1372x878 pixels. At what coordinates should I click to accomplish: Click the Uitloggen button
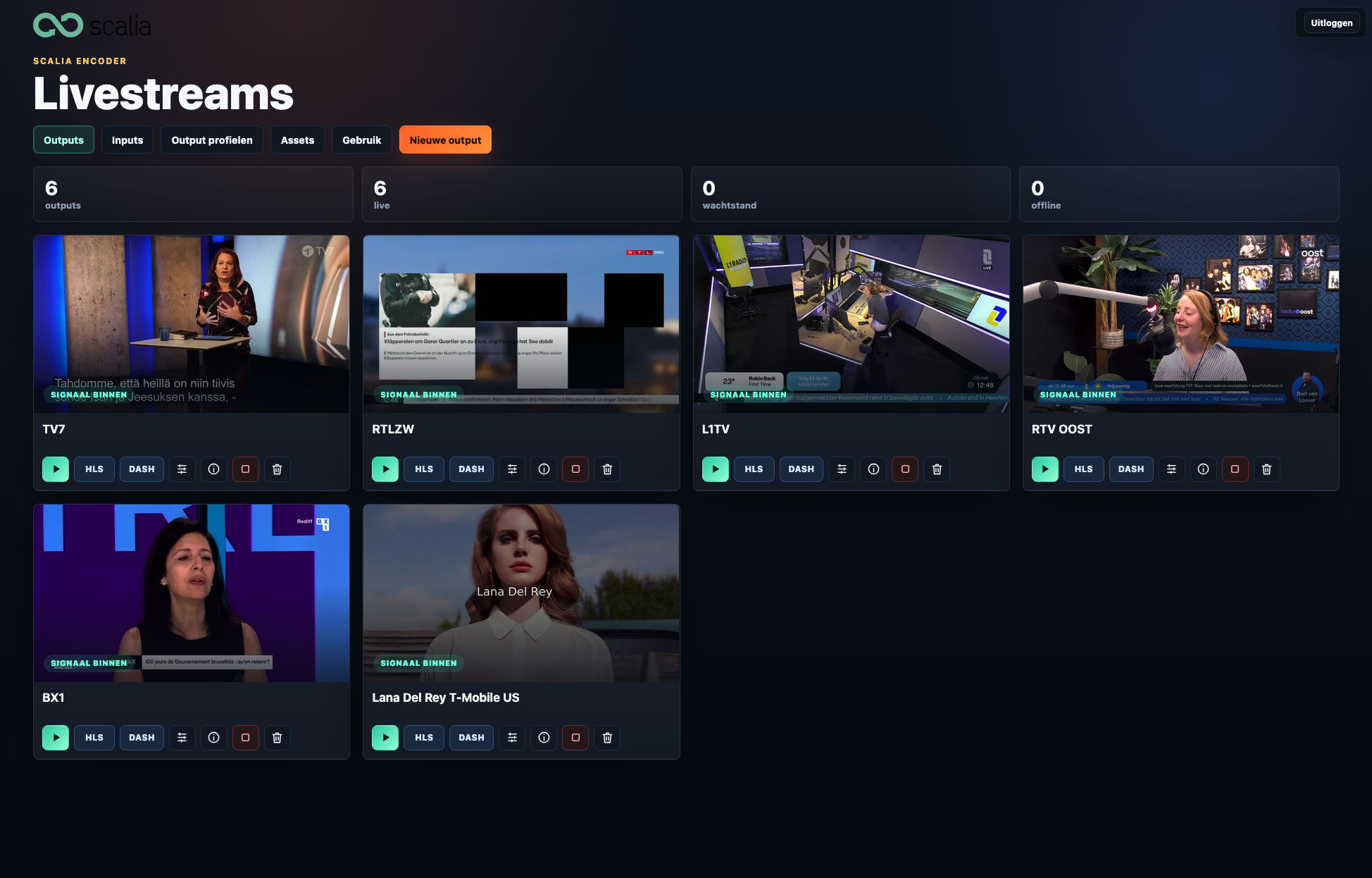[1331, 23]
